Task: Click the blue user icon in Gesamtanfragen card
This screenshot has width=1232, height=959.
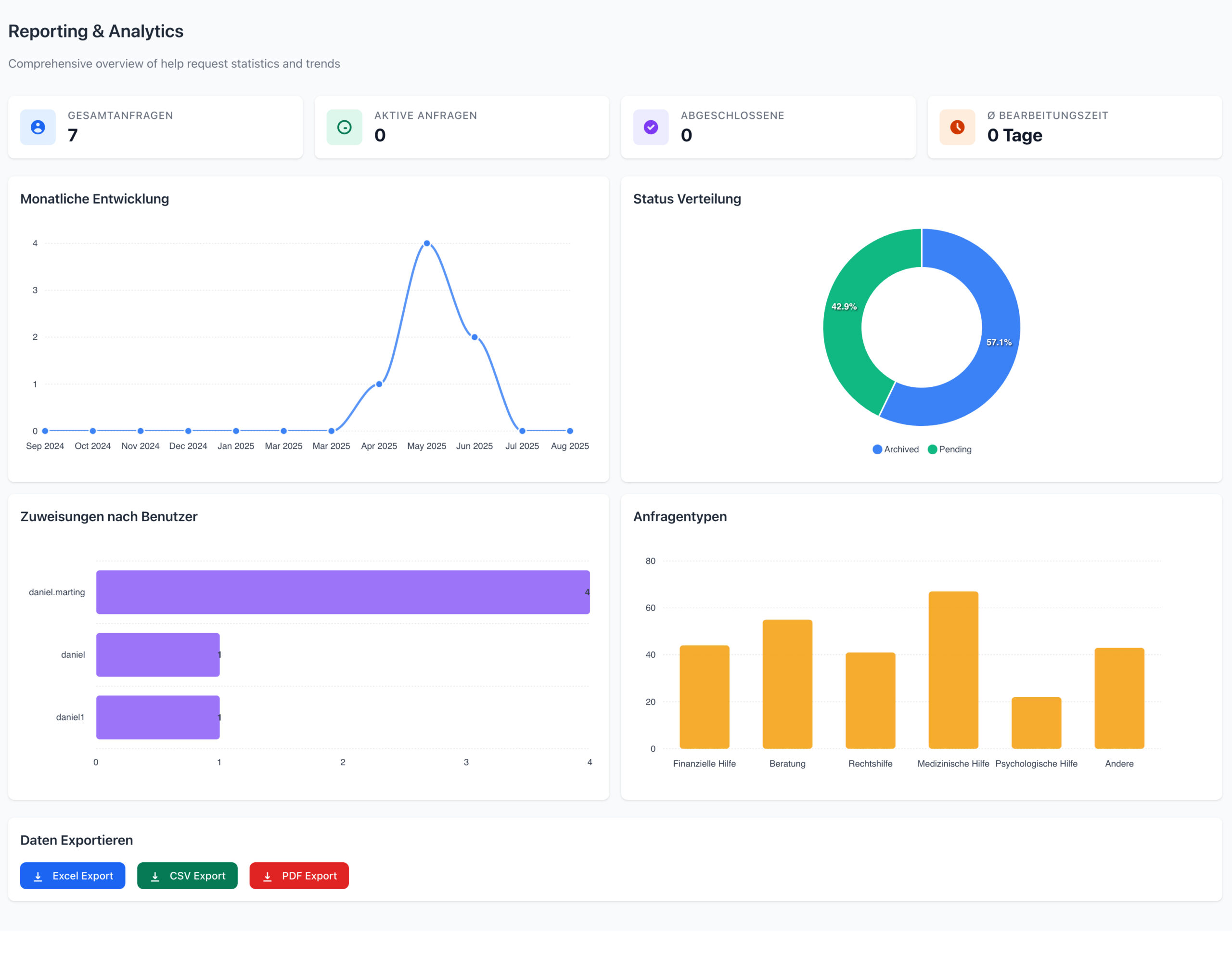Action: [x=38, y=127]
